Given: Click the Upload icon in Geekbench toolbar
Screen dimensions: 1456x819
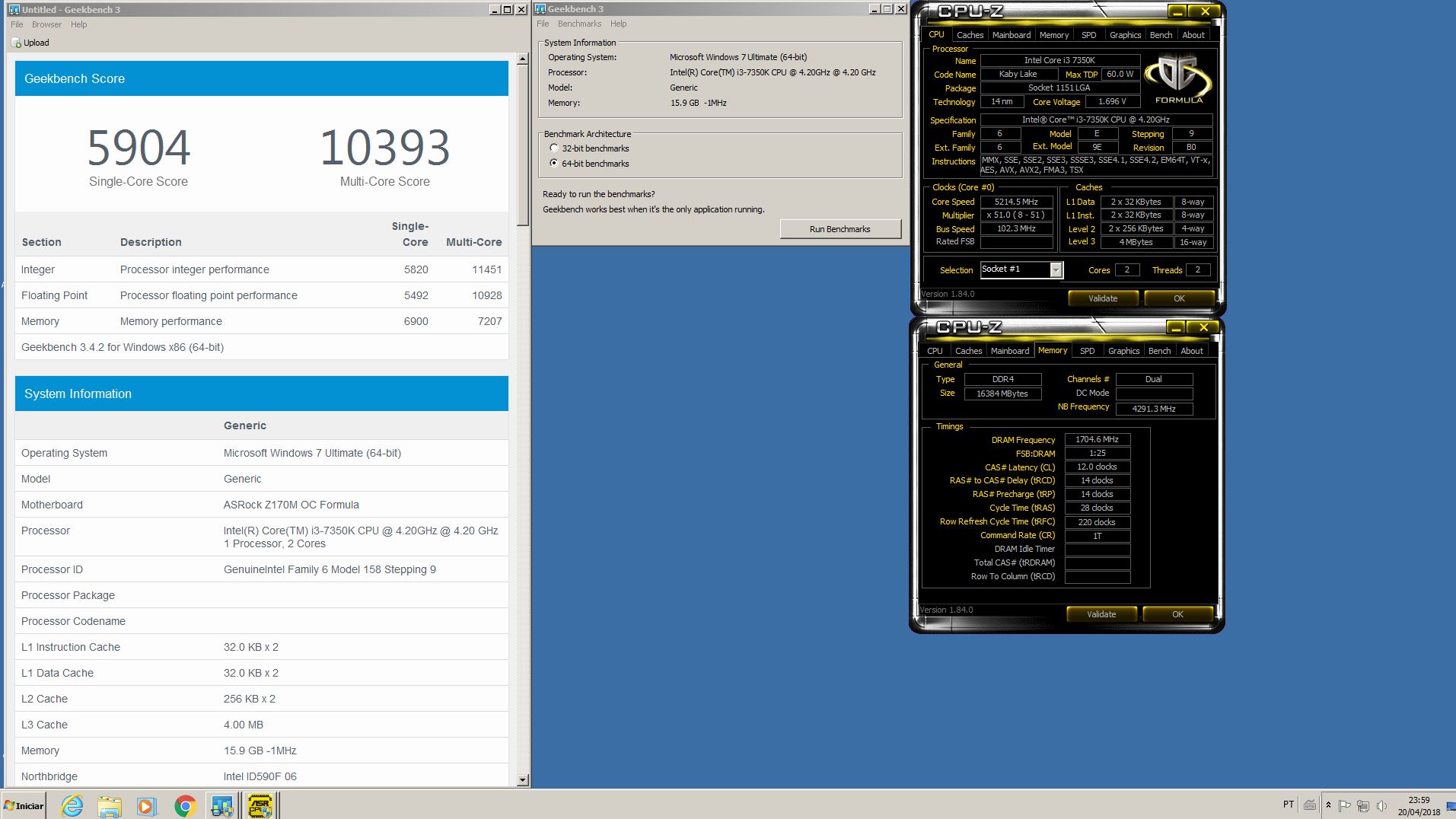Looking at the screenshot, I should 17,43.
